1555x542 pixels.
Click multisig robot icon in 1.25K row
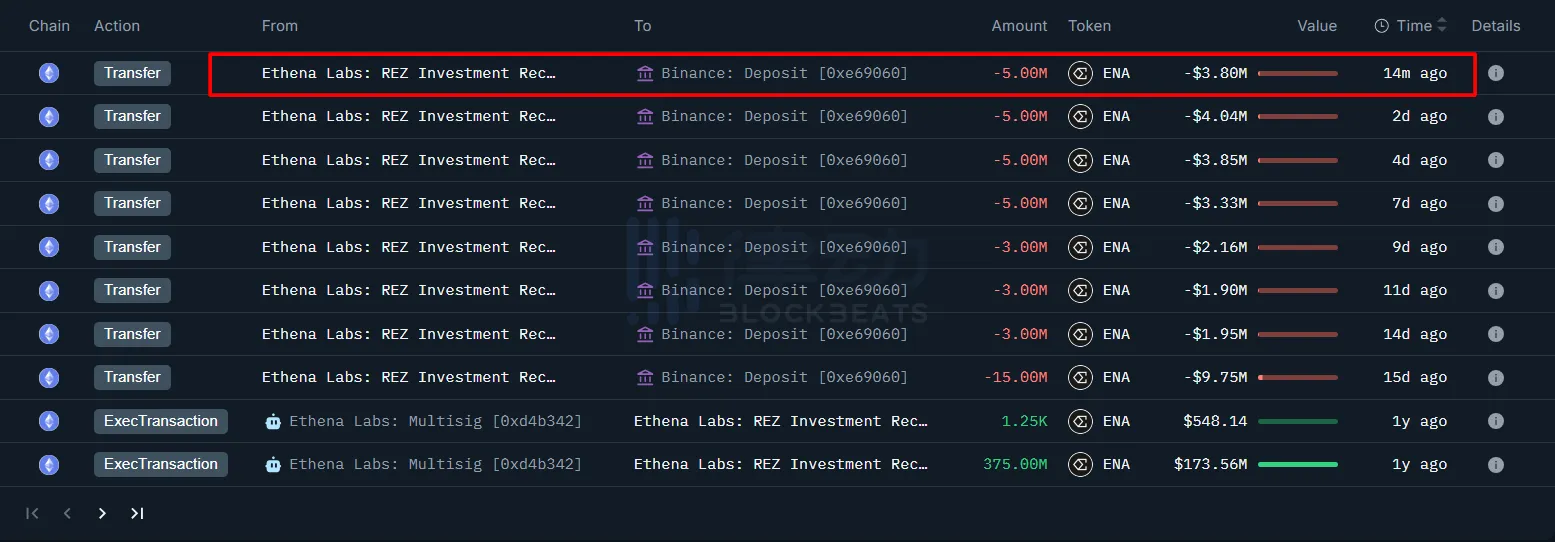[x=273, y=421]
